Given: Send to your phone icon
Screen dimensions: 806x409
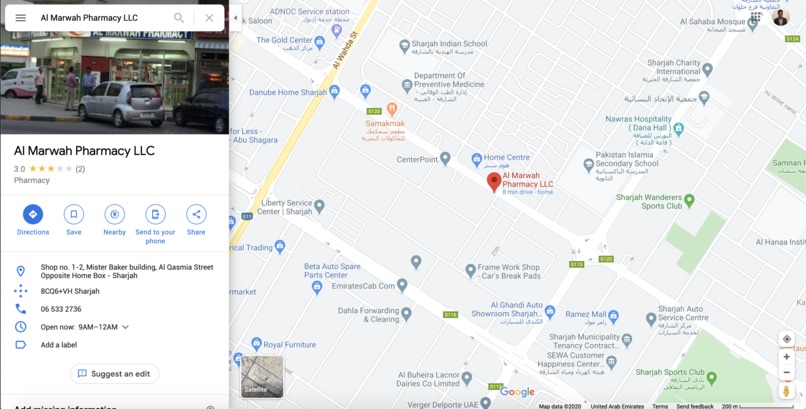Looking at the screenshot, I should [155, 214].
